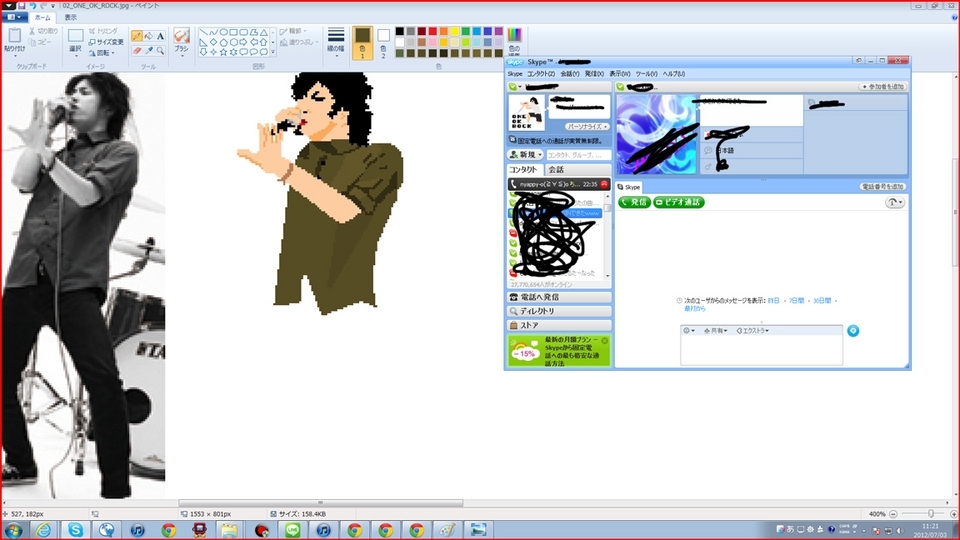Screen dimensions: 960x540
Task: Click the Crop (トリミング) button
Action: tap(103, 31)
